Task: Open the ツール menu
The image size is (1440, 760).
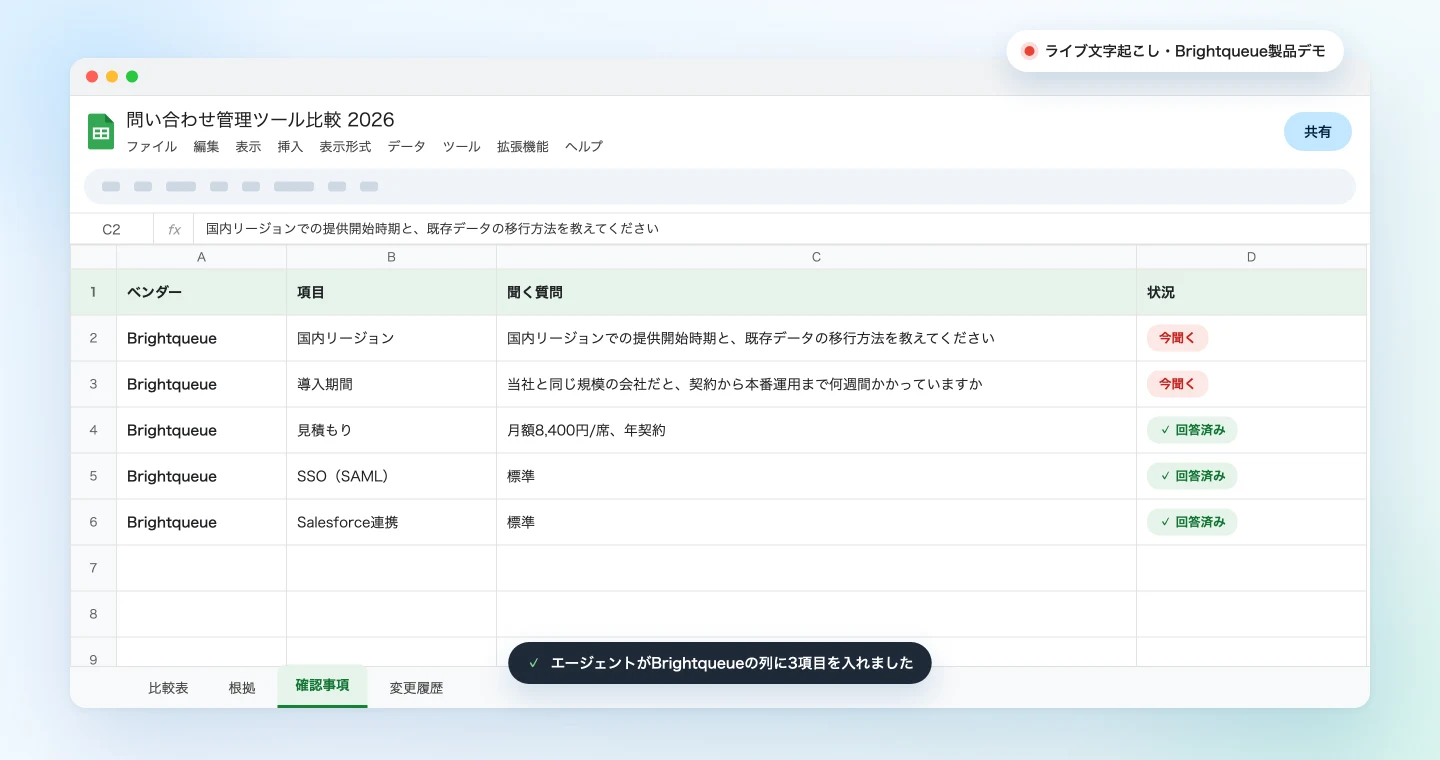Action: tap(461, 147)
